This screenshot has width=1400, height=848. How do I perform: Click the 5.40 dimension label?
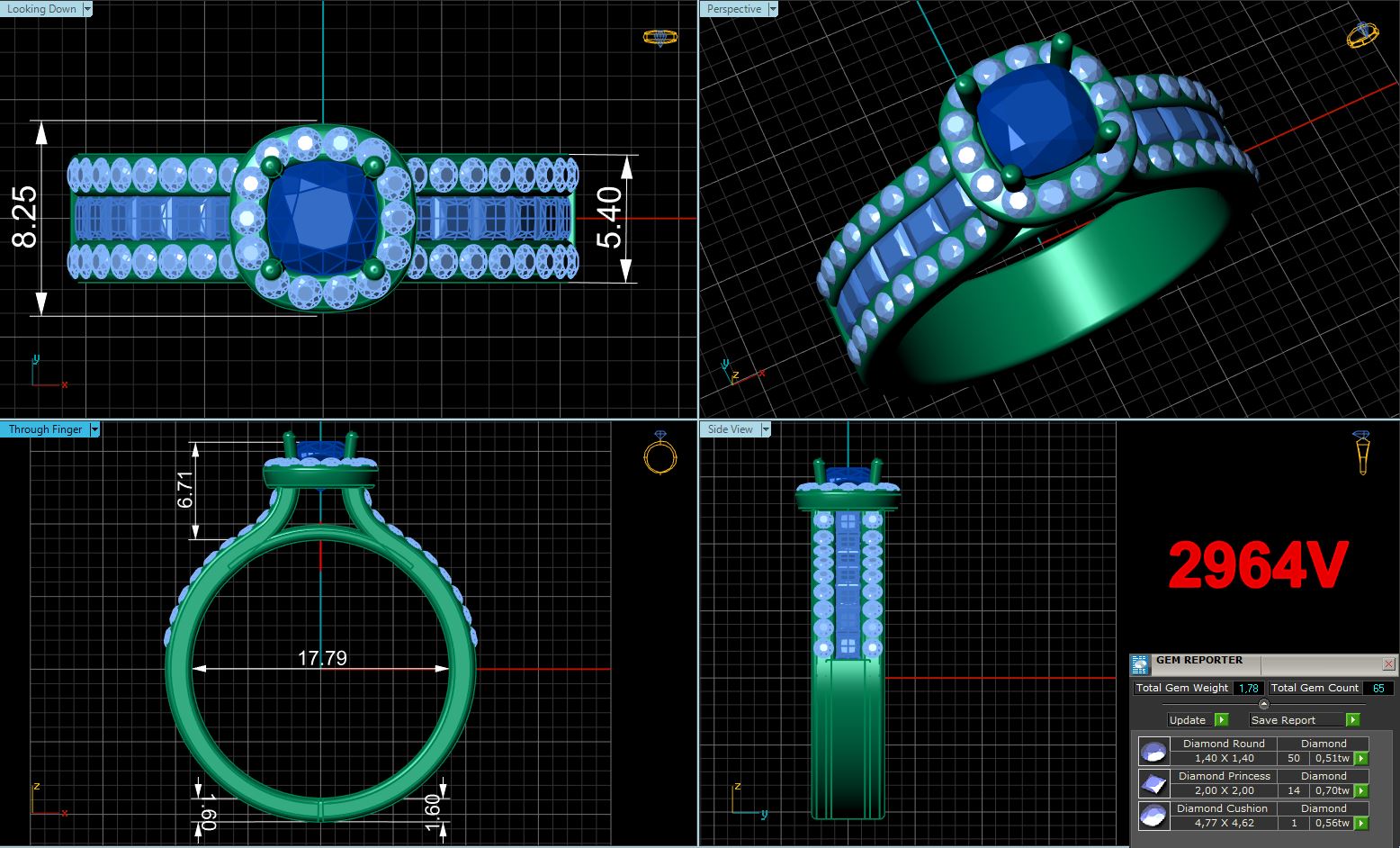click(x=609, y=217)
